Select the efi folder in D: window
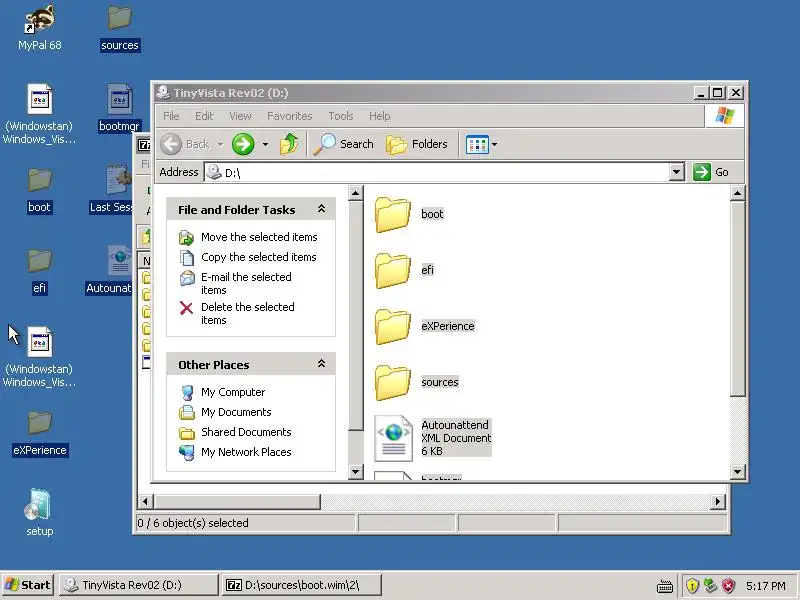The height and width of the screenshot is (600, 800). [x=405, y=270]
